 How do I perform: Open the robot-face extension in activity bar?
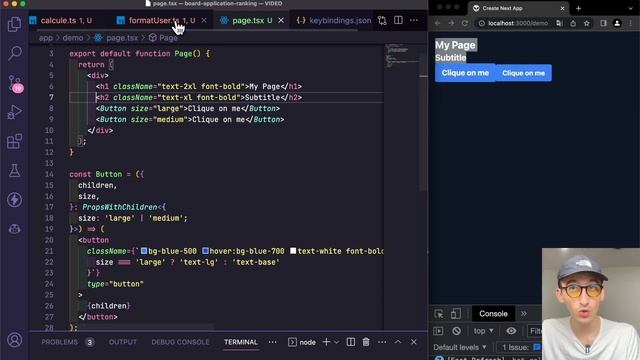tap(14, 229)
